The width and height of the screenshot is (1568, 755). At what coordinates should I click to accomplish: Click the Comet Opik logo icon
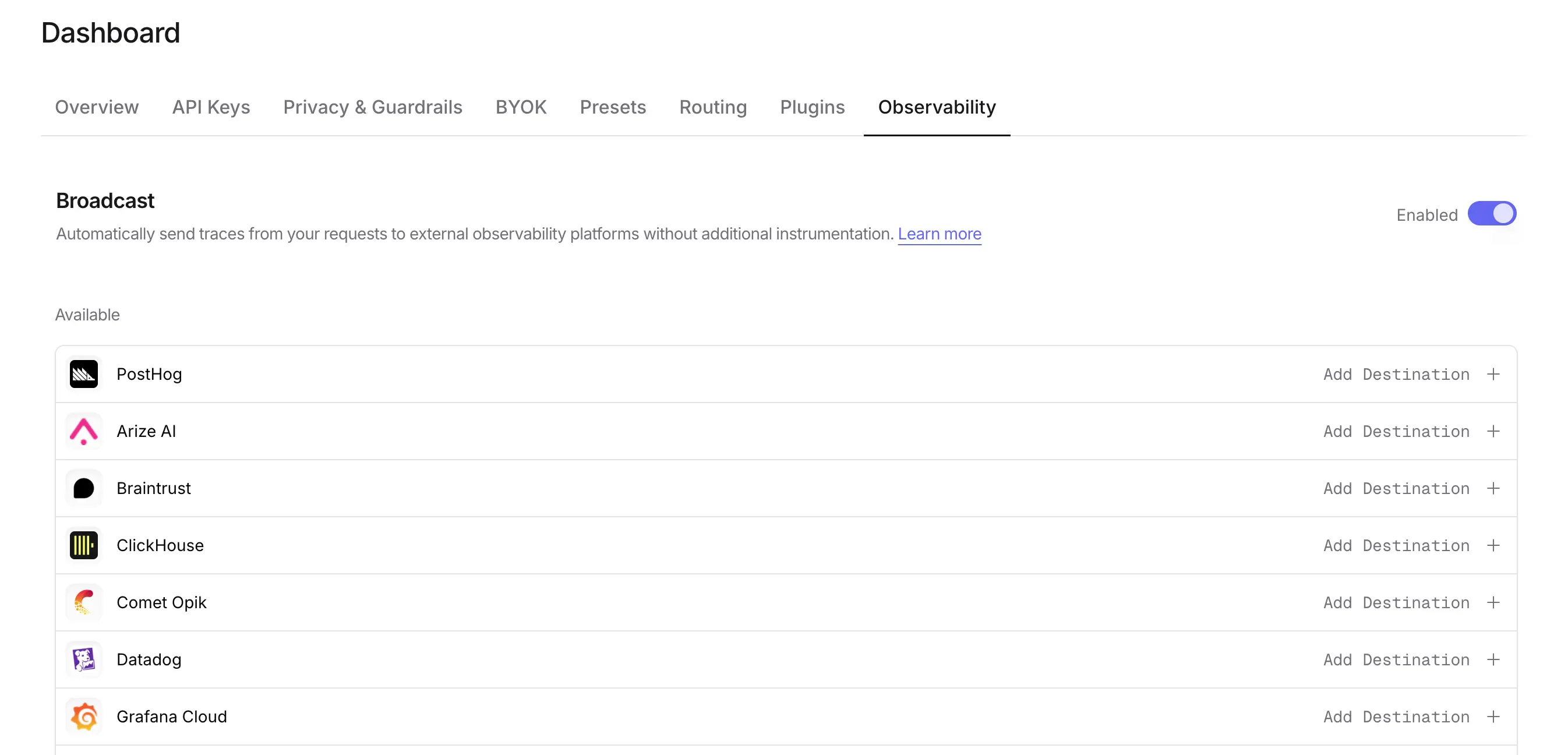pos(83,602)
